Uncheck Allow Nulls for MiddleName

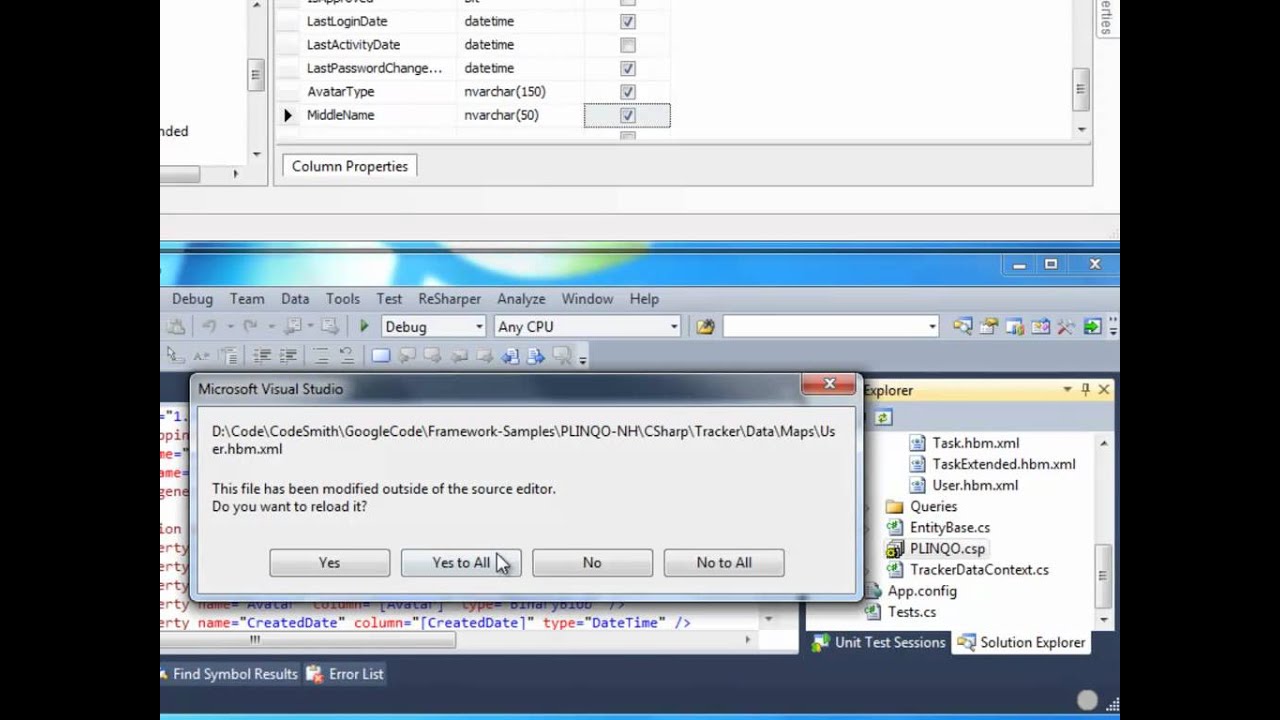[x=627, y=115]
